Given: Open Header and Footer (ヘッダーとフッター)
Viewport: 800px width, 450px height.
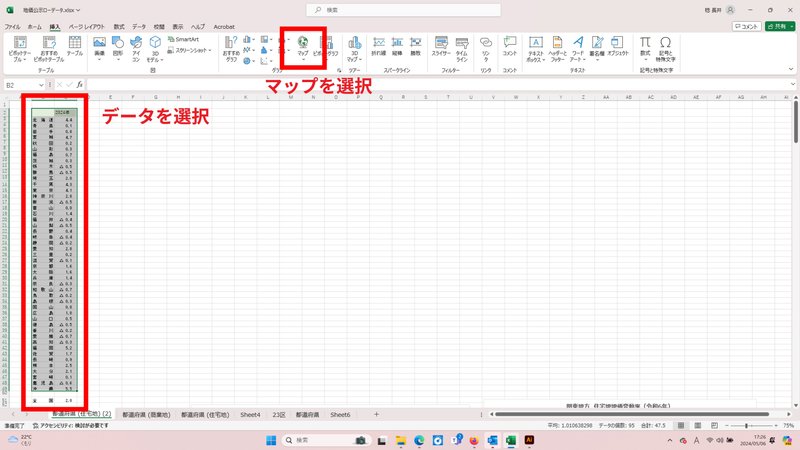Looking at the screenshot, I should [557, 49].
